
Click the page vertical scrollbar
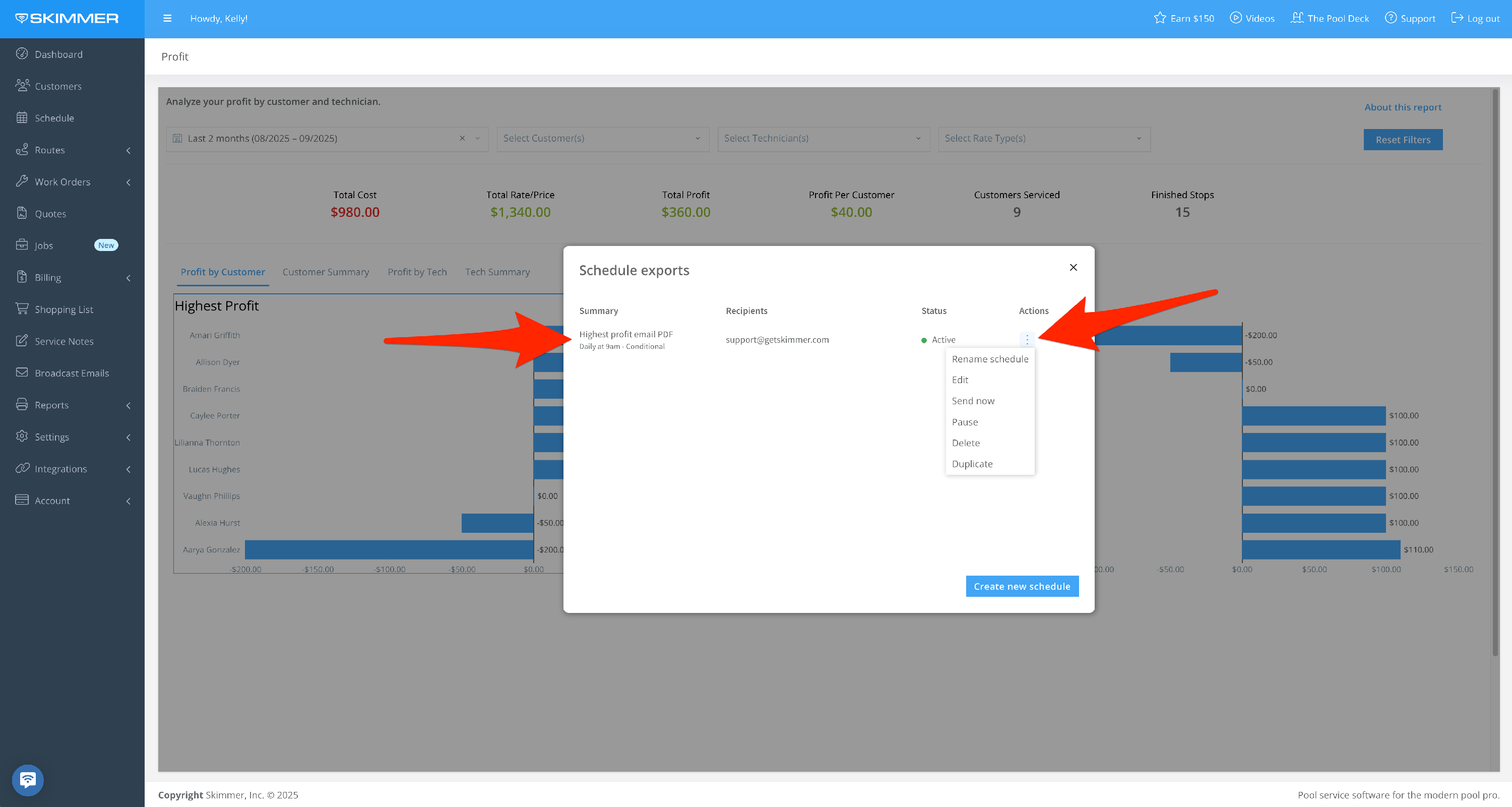click(x=1495, y=376)
